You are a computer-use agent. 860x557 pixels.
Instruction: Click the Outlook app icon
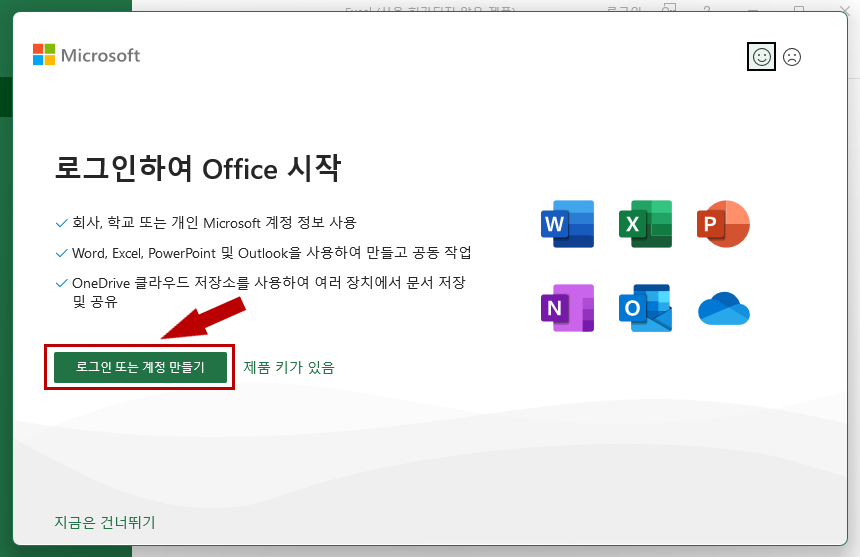click(x=645, y=308)
